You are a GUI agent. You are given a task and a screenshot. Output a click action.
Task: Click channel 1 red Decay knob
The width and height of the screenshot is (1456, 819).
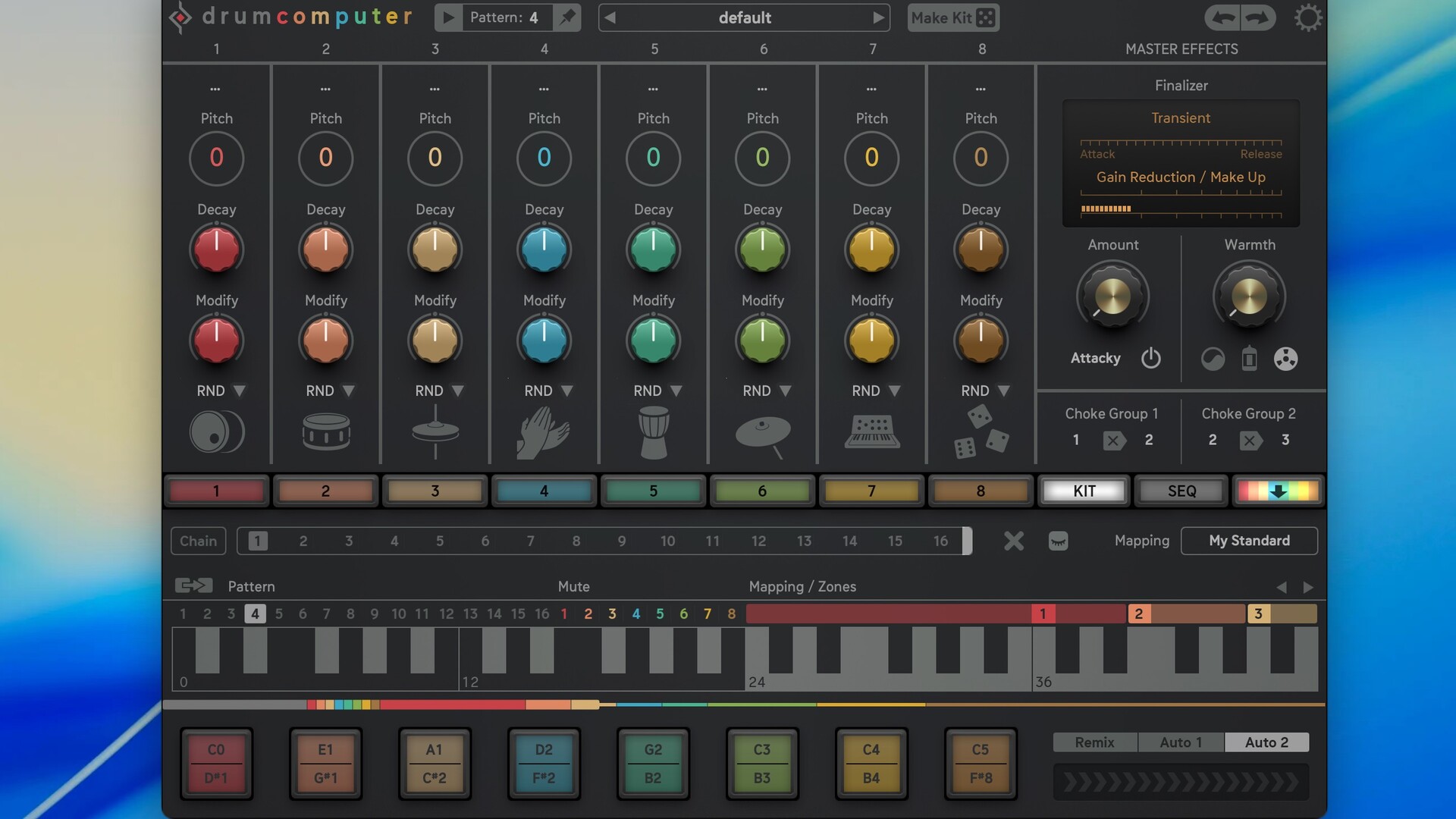[x=216, y=249]
